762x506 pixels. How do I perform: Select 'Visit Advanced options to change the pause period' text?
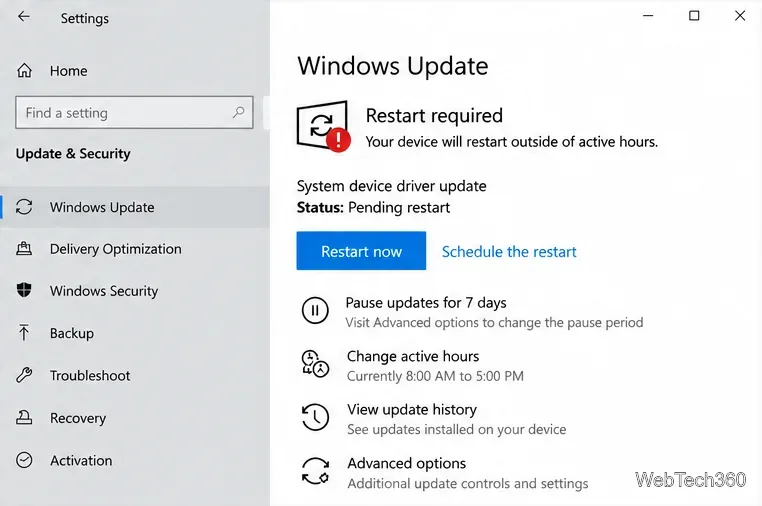point(494,323)
